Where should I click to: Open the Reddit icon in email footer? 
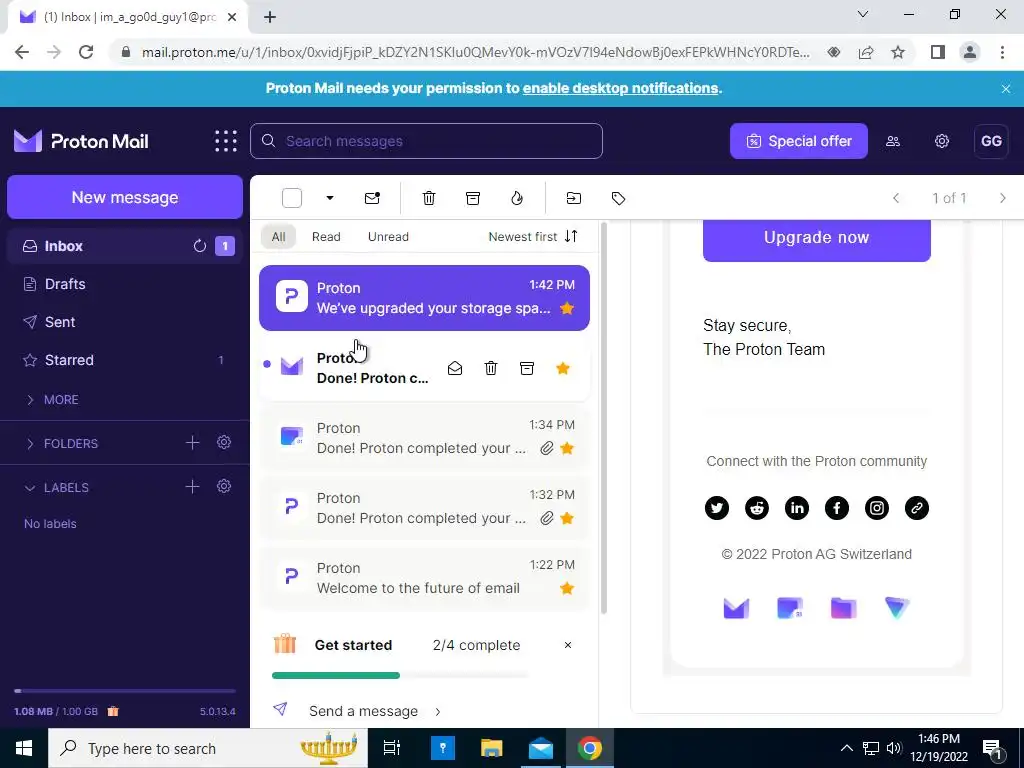757,508
